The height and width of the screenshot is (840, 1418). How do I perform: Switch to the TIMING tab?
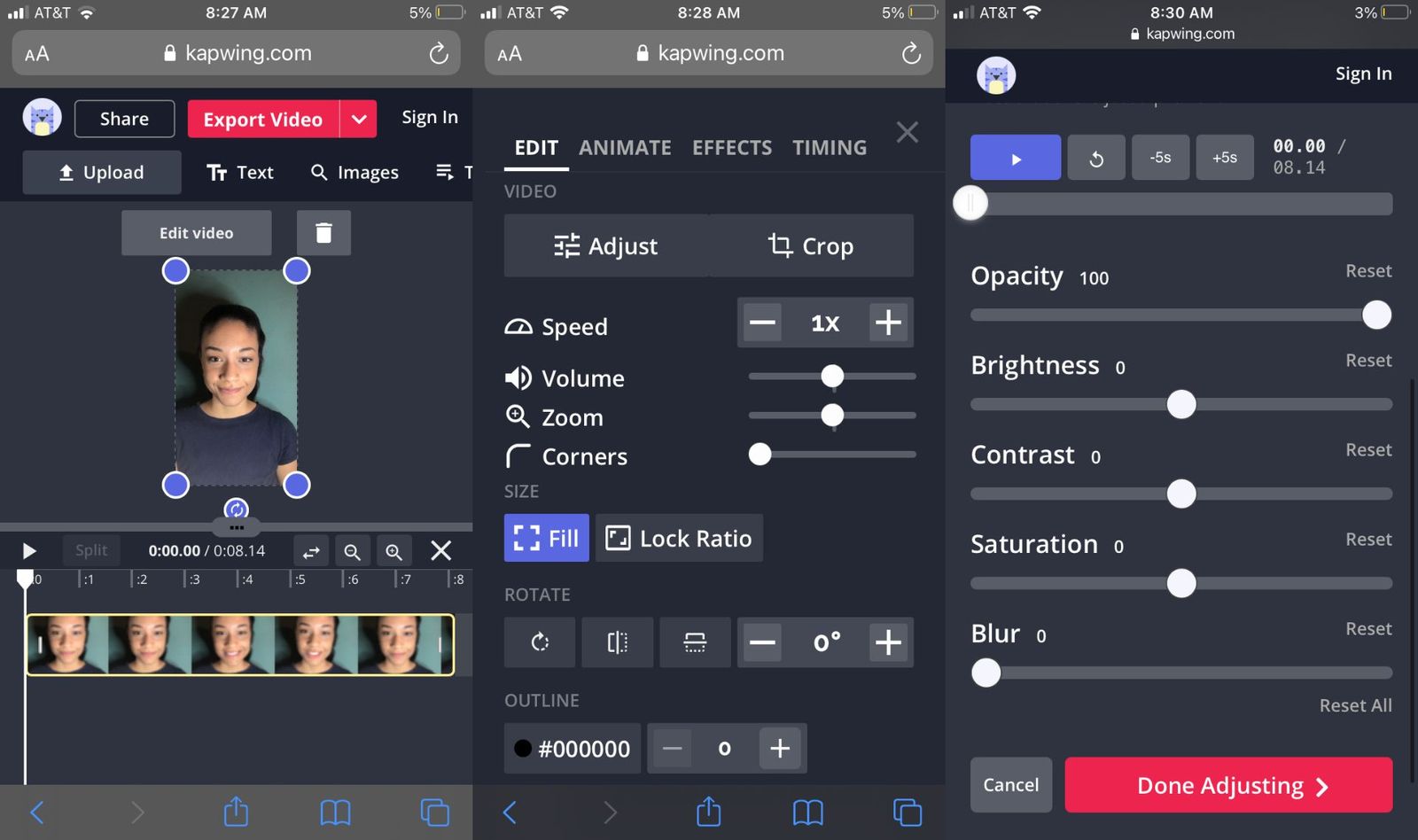(x=830, y=147)
